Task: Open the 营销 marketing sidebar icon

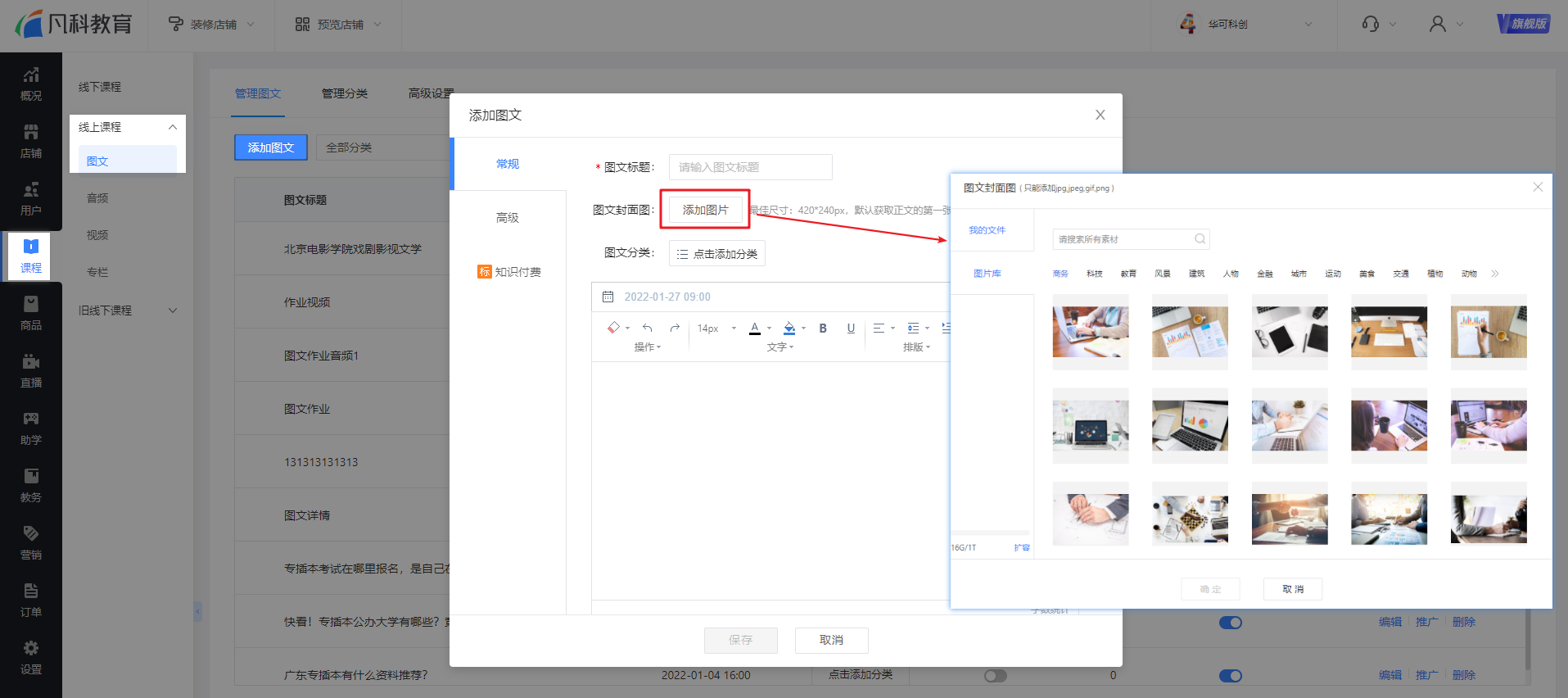Action: pos(31,543)
